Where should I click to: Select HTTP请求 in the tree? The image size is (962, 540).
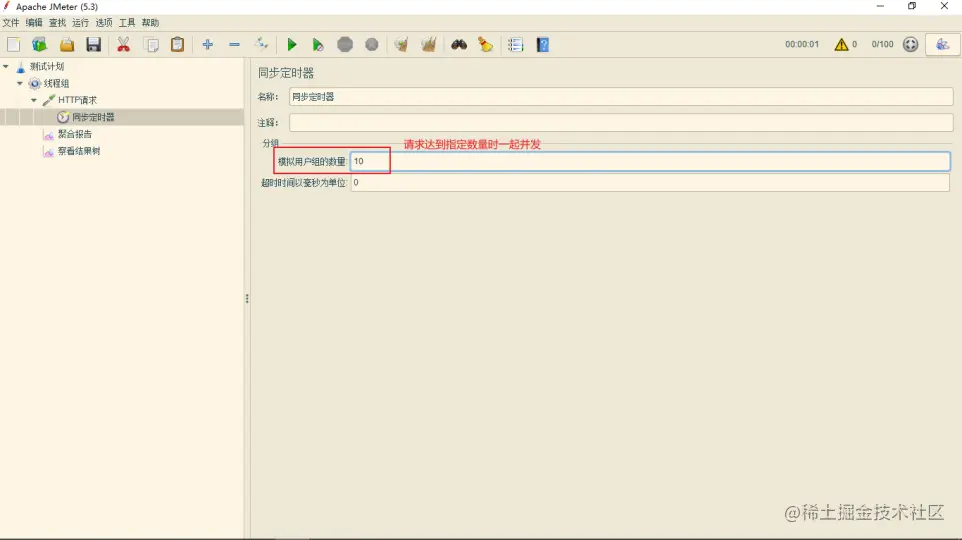coord(77,99)
